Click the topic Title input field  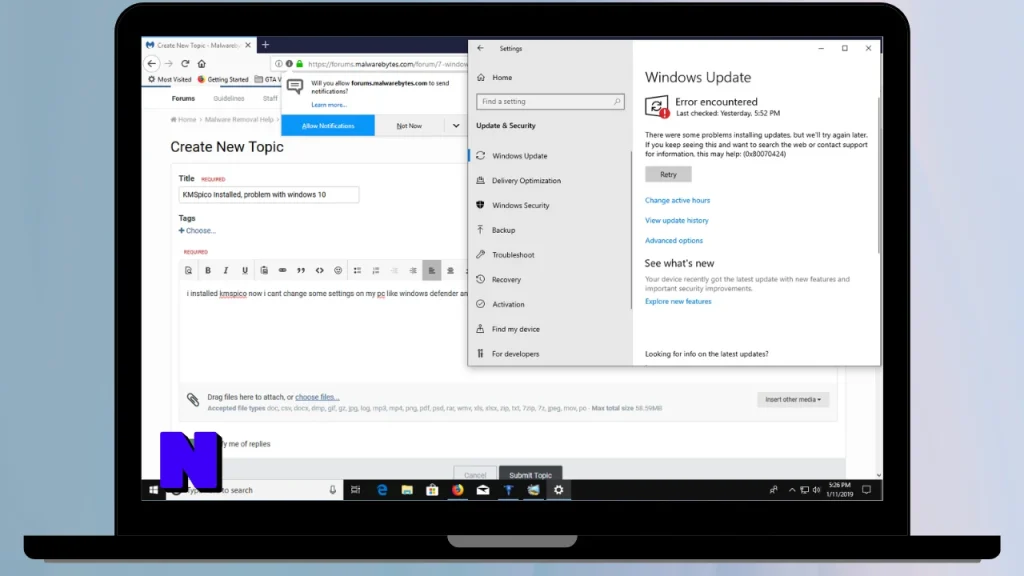click(268, 195)
